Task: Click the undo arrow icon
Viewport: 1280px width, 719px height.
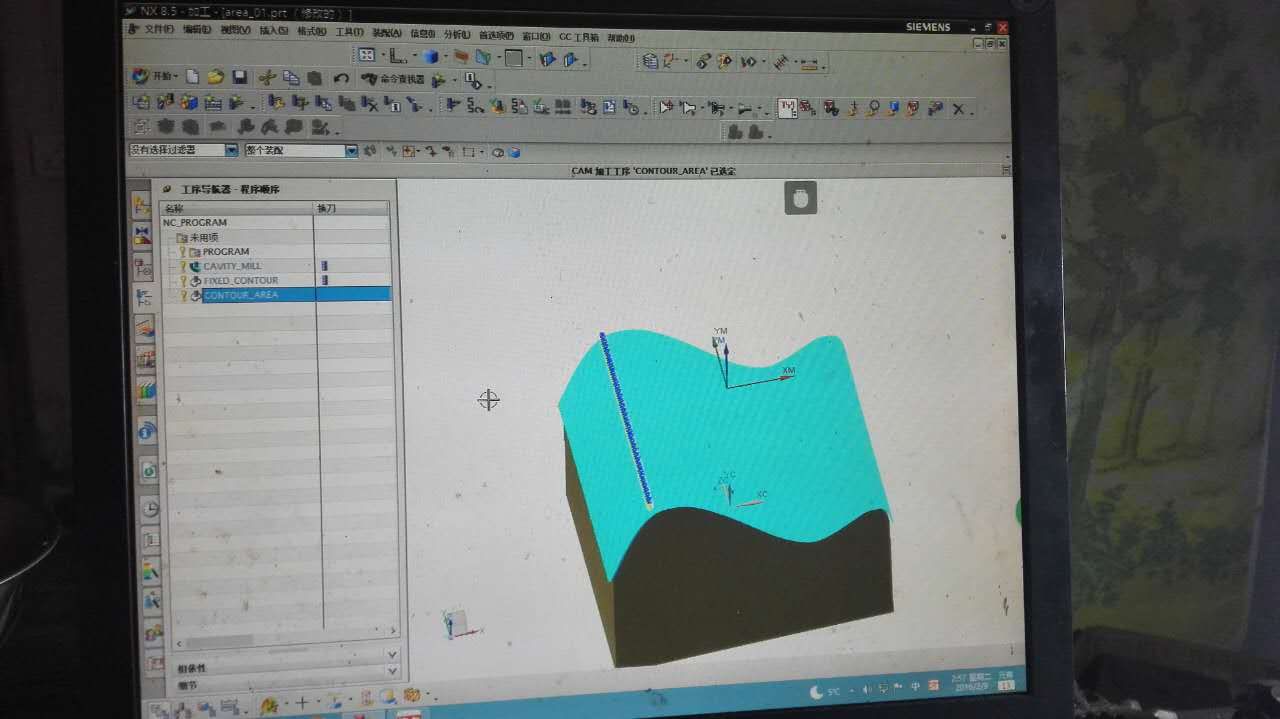Action: pos(341,79)
